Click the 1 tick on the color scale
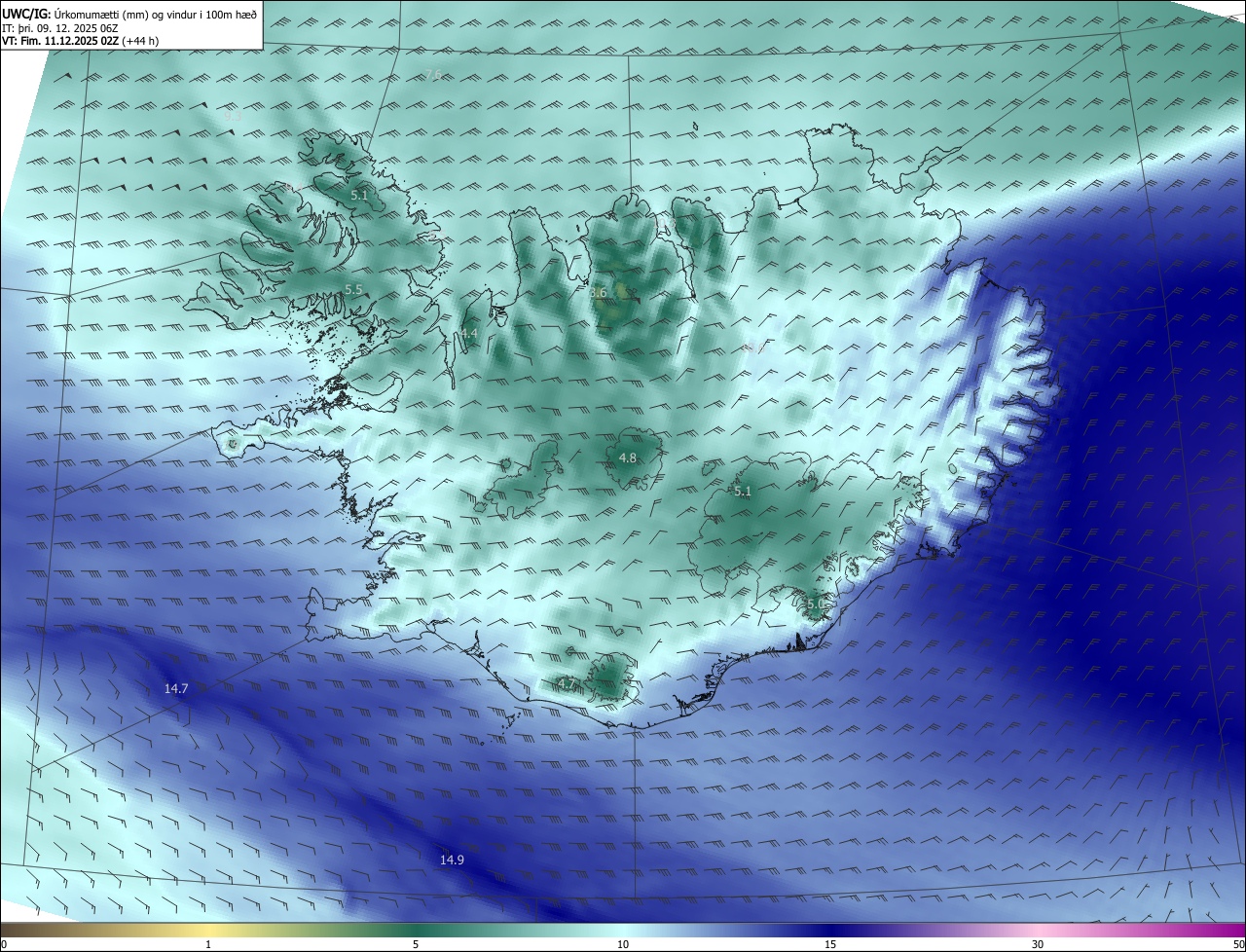 [x=208, y=944]
